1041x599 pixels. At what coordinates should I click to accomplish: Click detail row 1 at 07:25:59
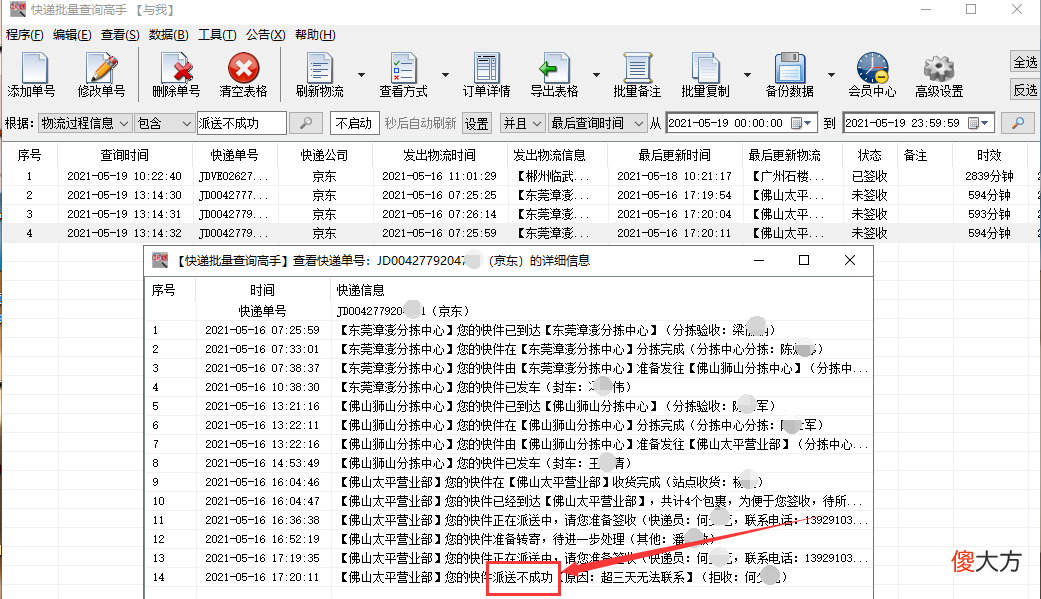508,330
